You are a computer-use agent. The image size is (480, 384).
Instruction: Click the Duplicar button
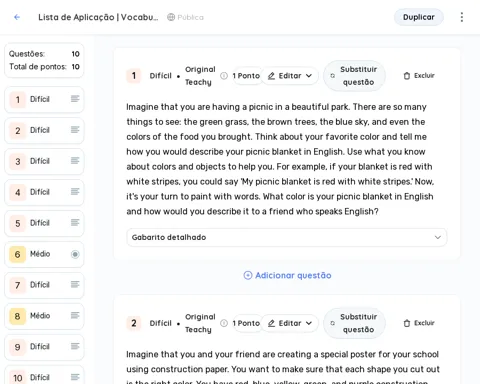tap(419, 17)
